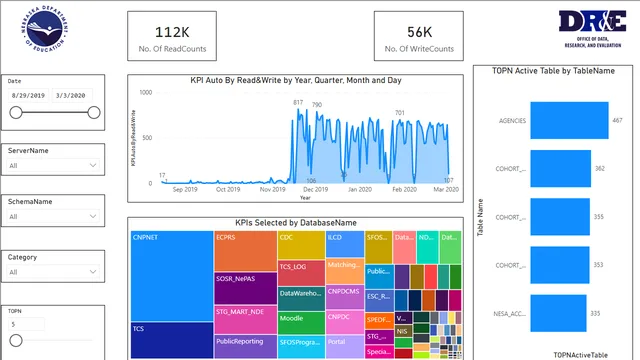
Task: Click the TOPN Active Table by TableName title
Action: click(553, 71)
